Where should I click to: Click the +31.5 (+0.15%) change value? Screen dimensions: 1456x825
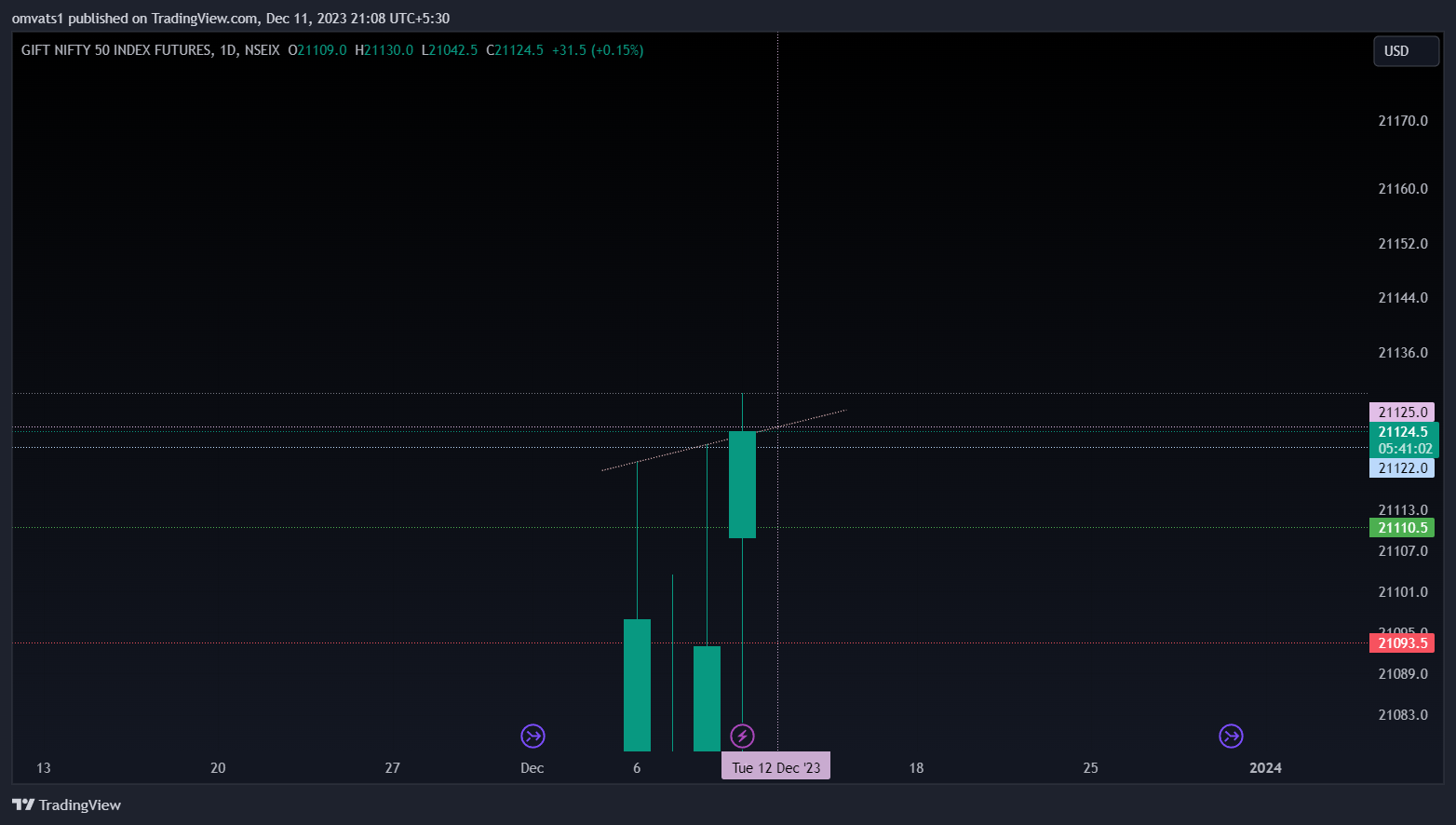[598, 50]
